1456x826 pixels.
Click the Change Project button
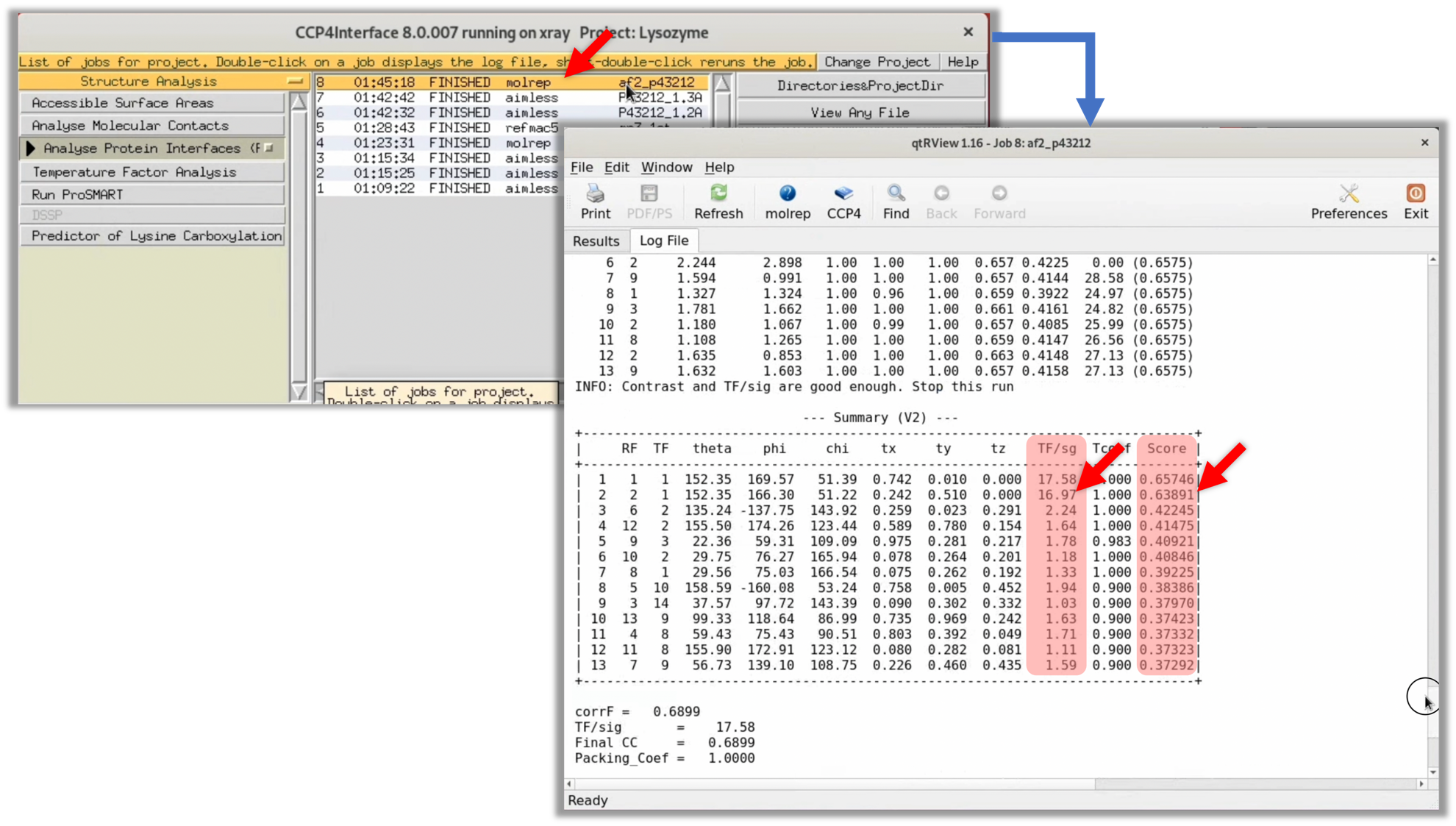point(877,62)
